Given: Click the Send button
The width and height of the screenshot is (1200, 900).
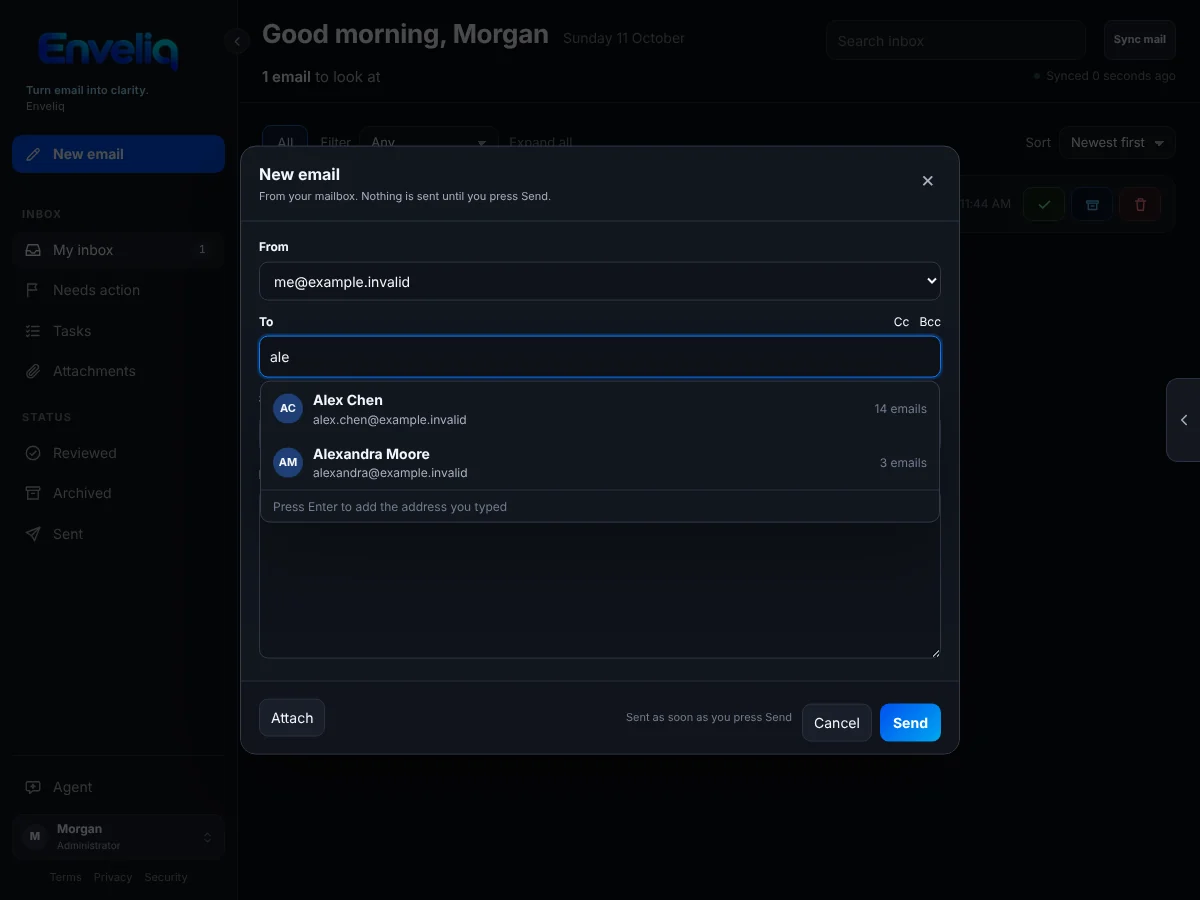Looking at the screenshot, I should click(910, 723).
